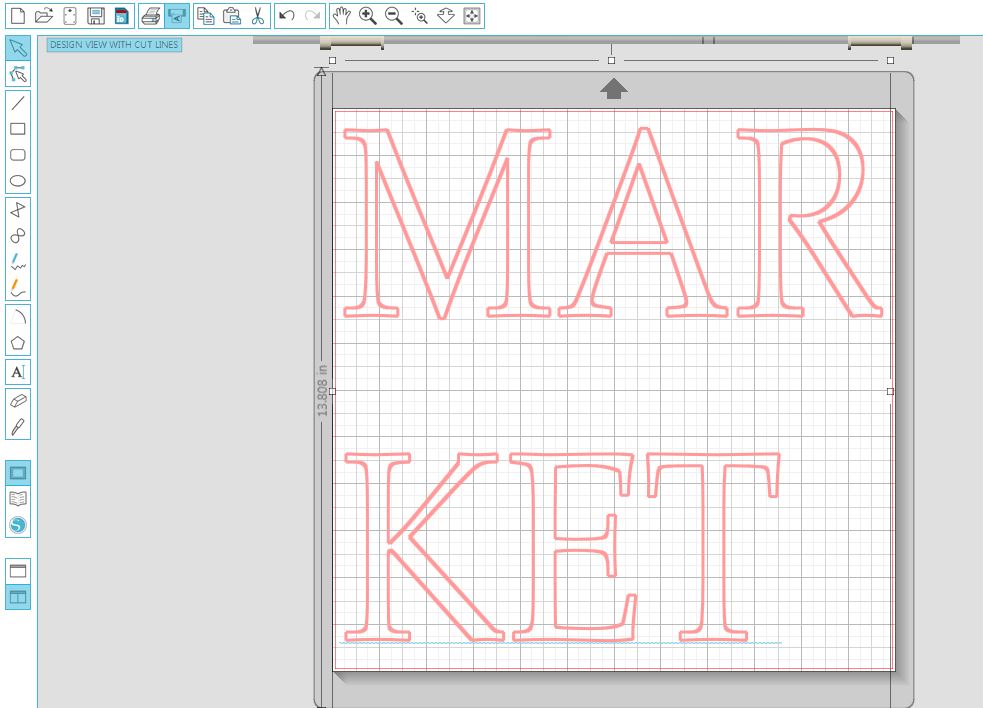Viewport: 983px width, 708px height.
Task: Copy the selected shapes
Action: [x=206, y=16]
